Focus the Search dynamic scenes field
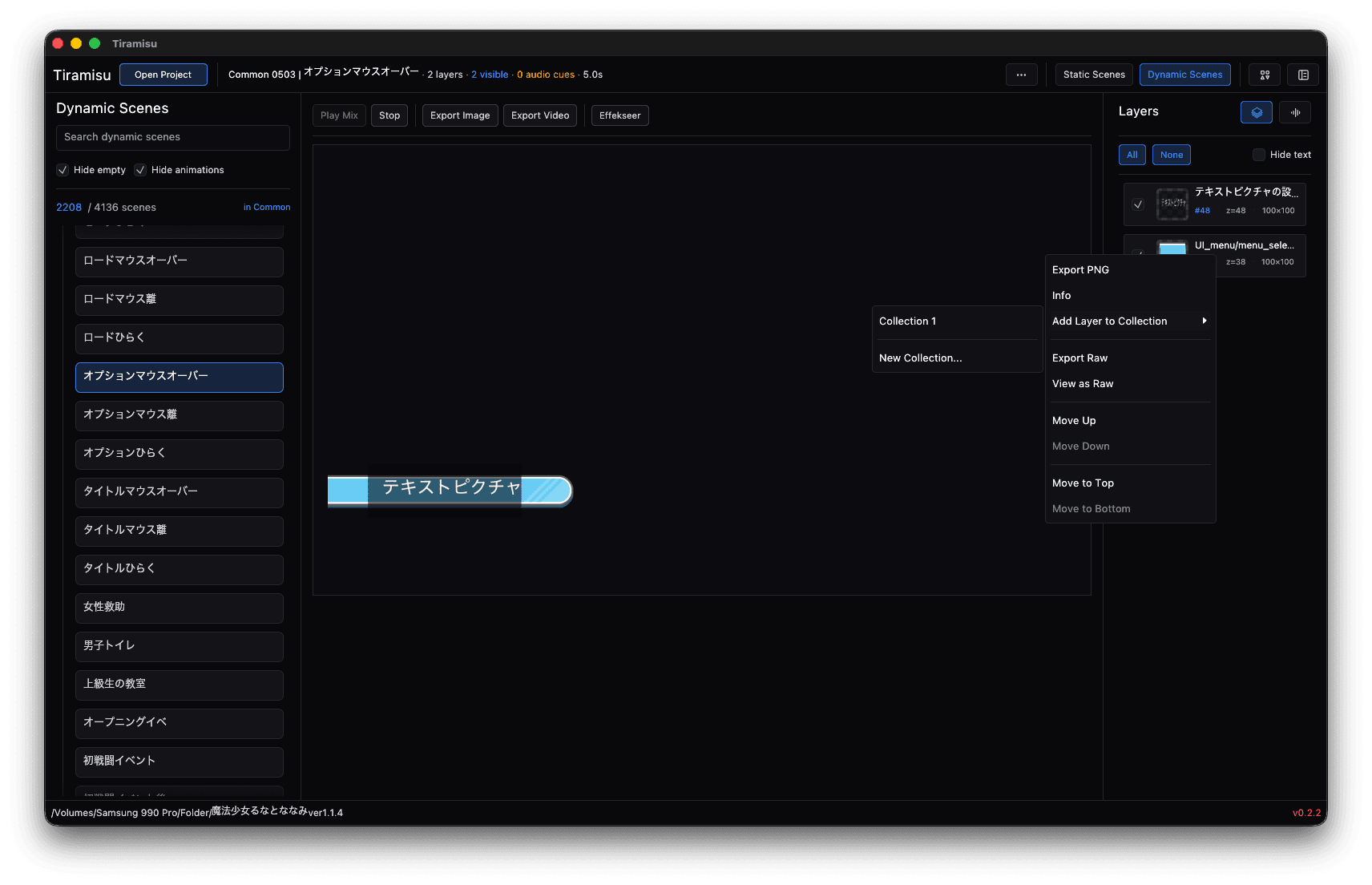 [x=173, y=137]
